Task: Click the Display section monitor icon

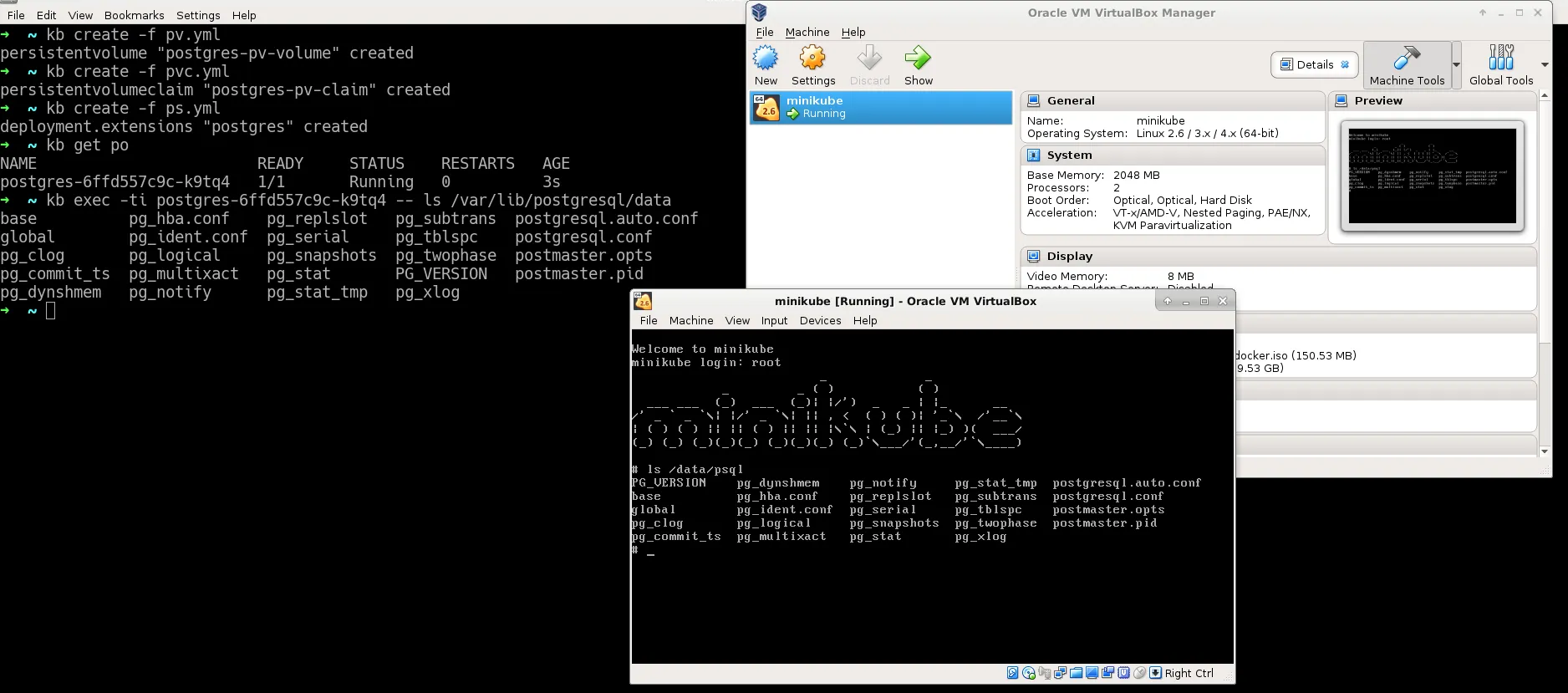Action: coord(1033,257)
